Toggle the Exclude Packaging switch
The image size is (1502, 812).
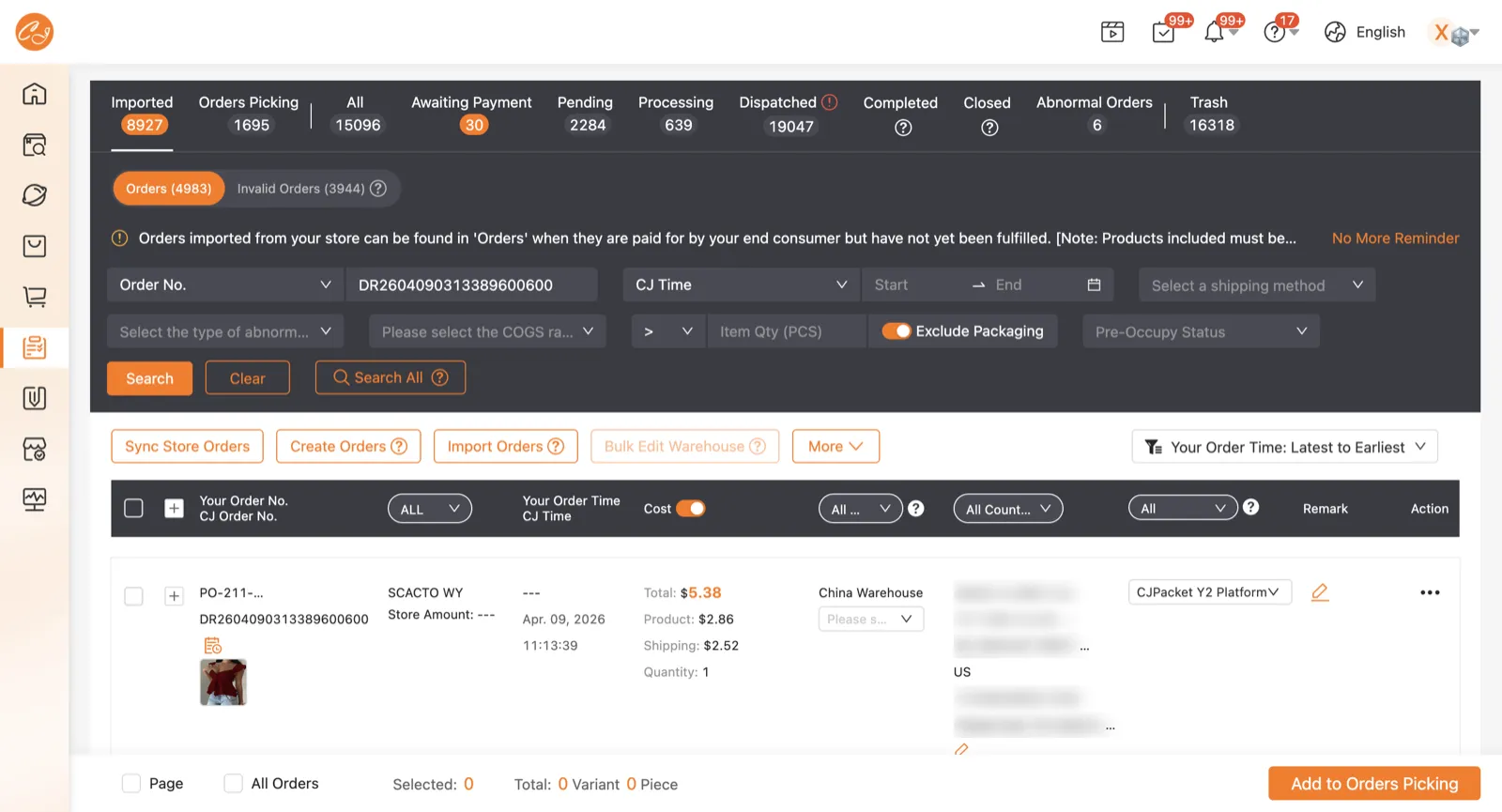click(x=897, y=331)
